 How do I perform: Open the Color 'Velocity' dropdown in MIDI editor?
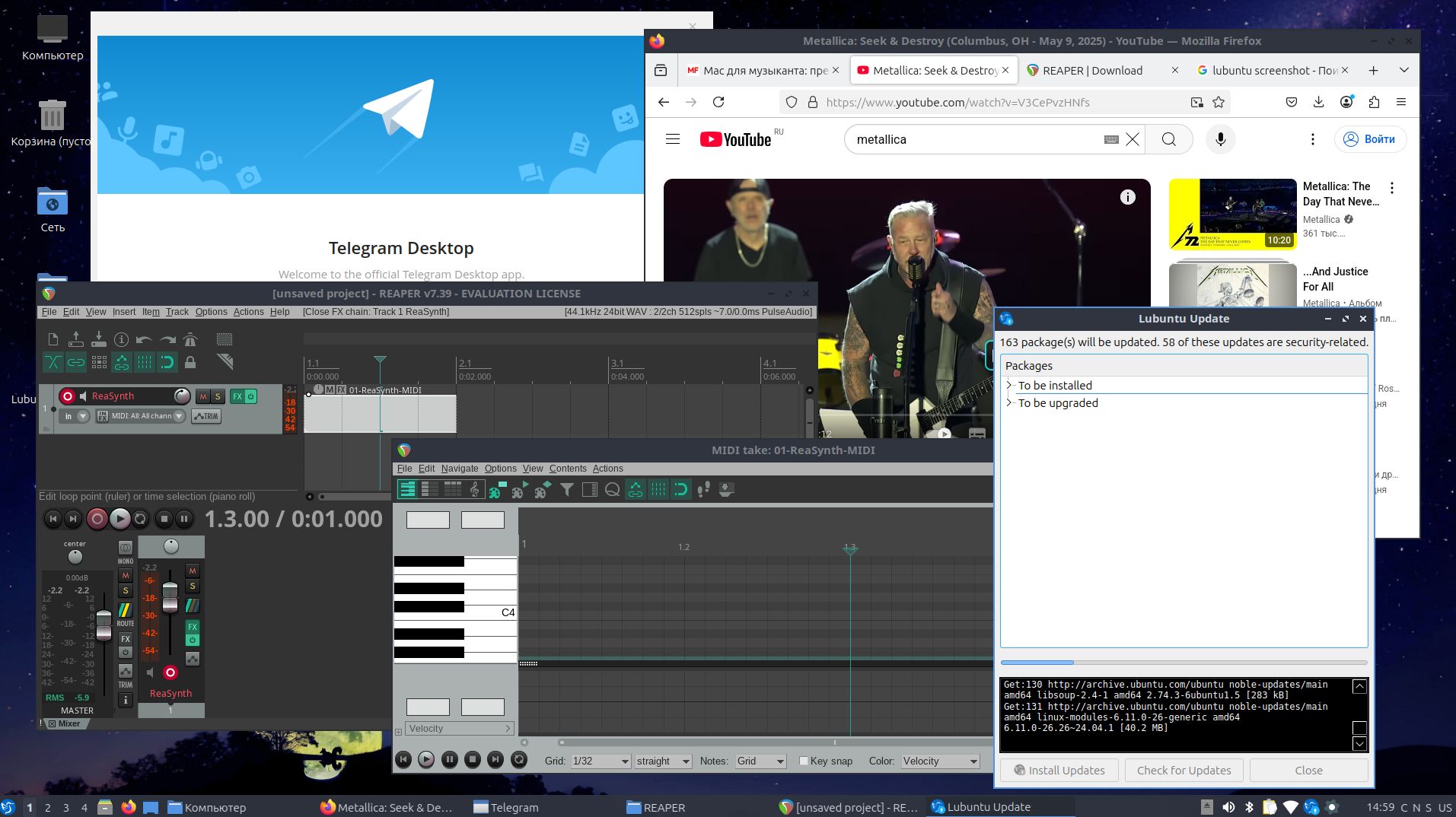pyautogui.click(x=940, y=761)
